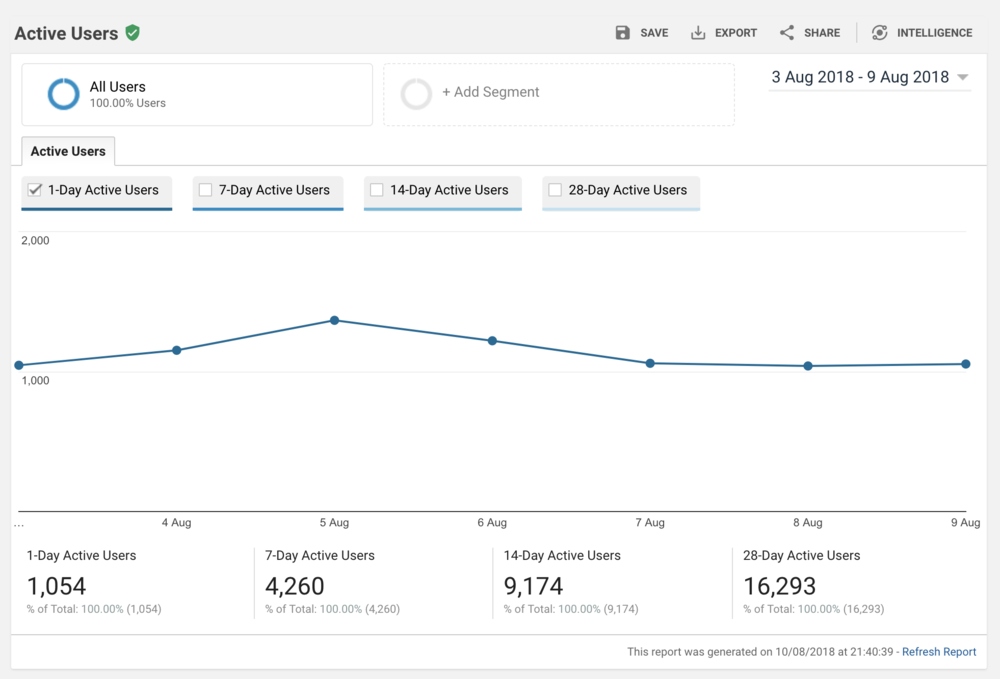Click the Share icon

click(x=787, y=33)
